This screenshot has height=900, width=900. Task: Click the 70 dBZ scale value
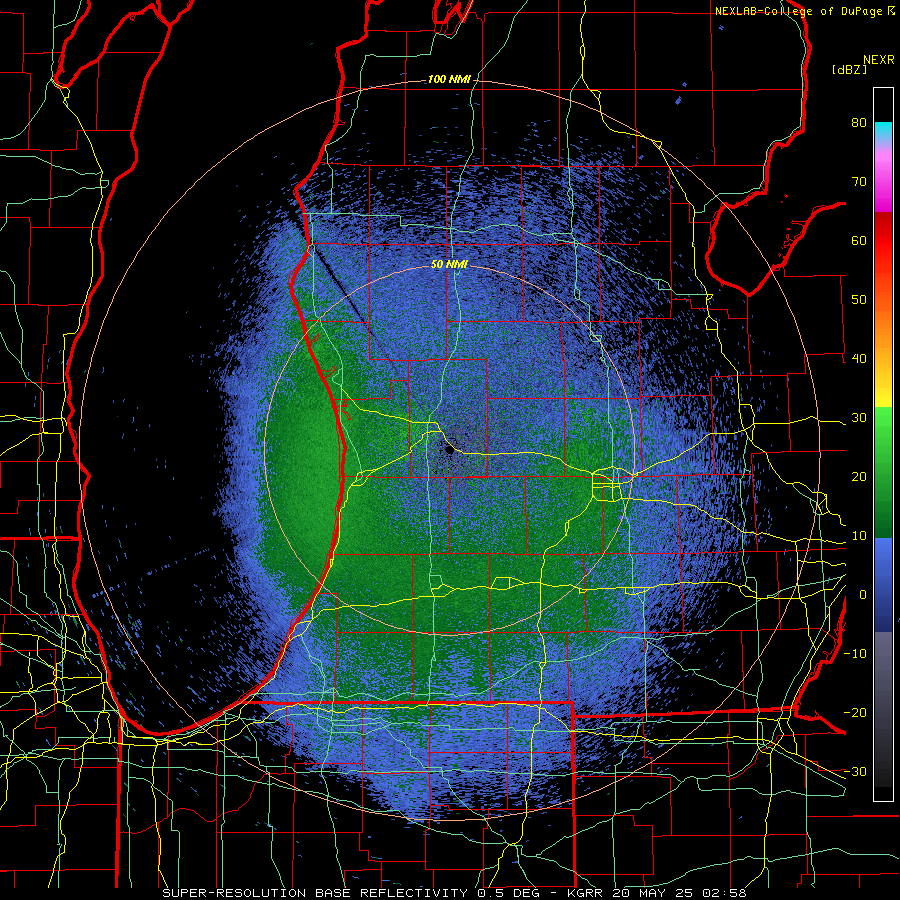[x=859, y=181]
